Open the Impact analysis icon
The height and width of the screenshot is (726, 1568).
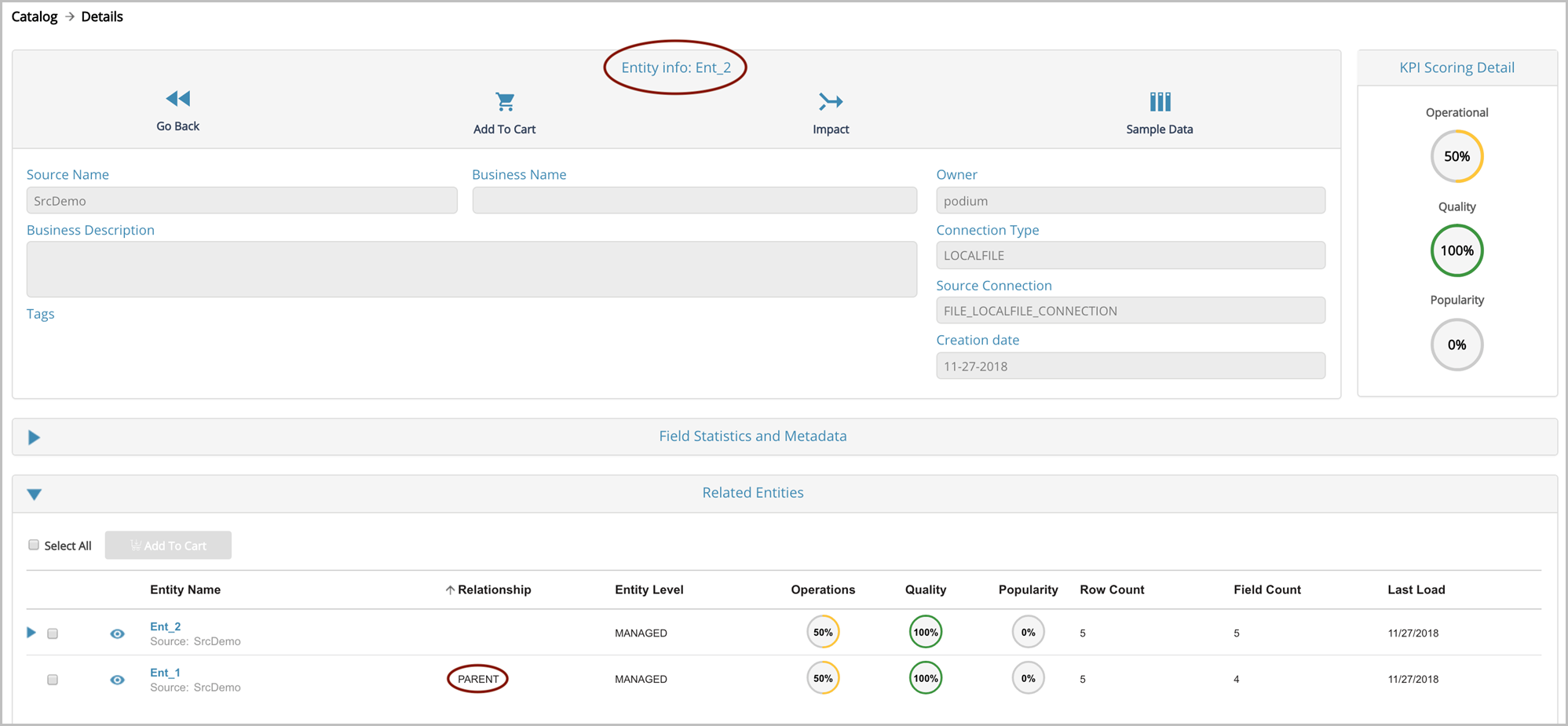(x=830, y=101)
